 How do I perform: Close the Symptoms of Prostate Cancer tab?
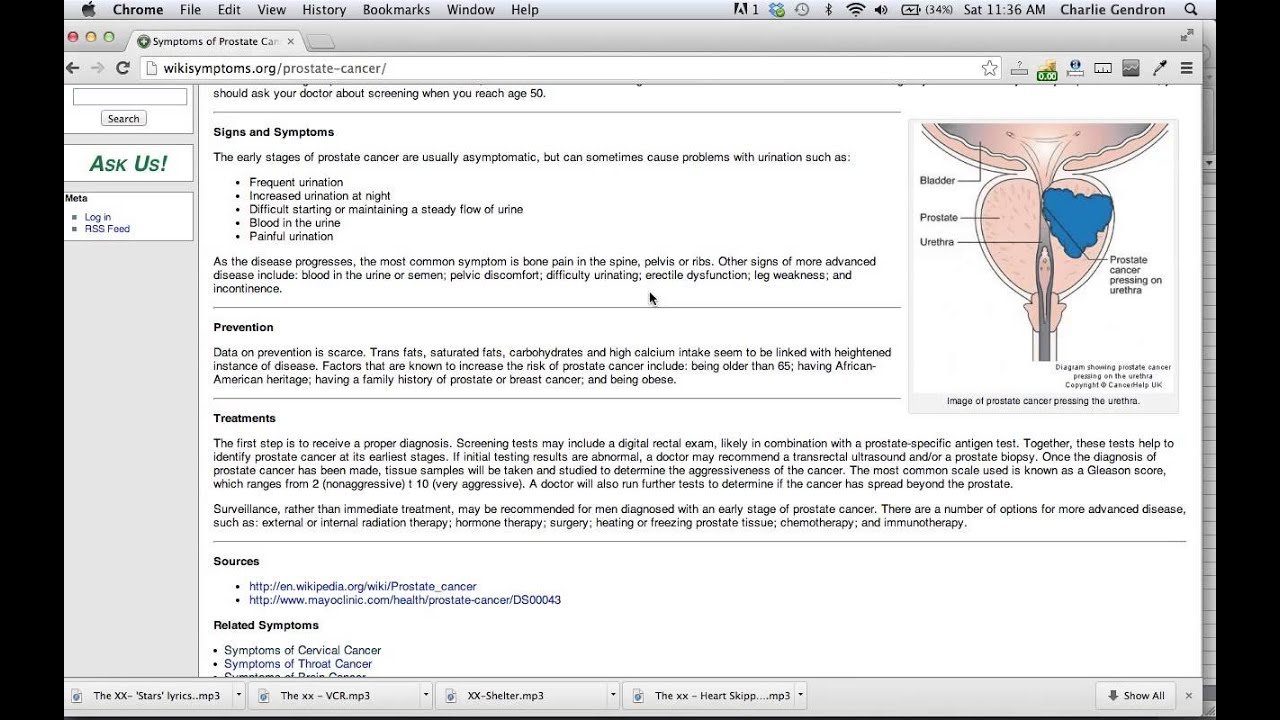click(x=289, y=42)
